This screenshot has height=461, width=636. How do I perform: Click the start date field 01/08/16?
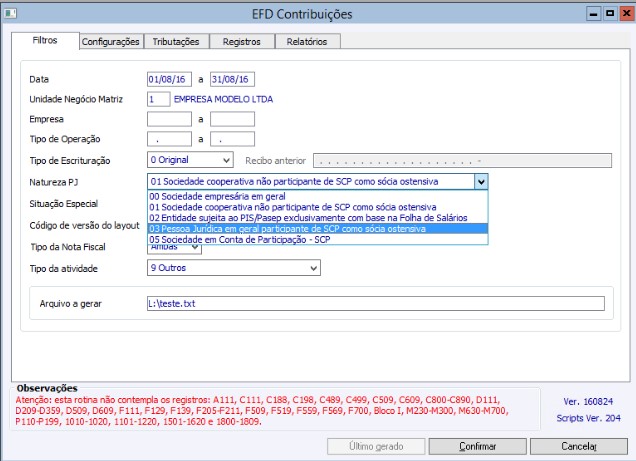[x=169, y=79]
